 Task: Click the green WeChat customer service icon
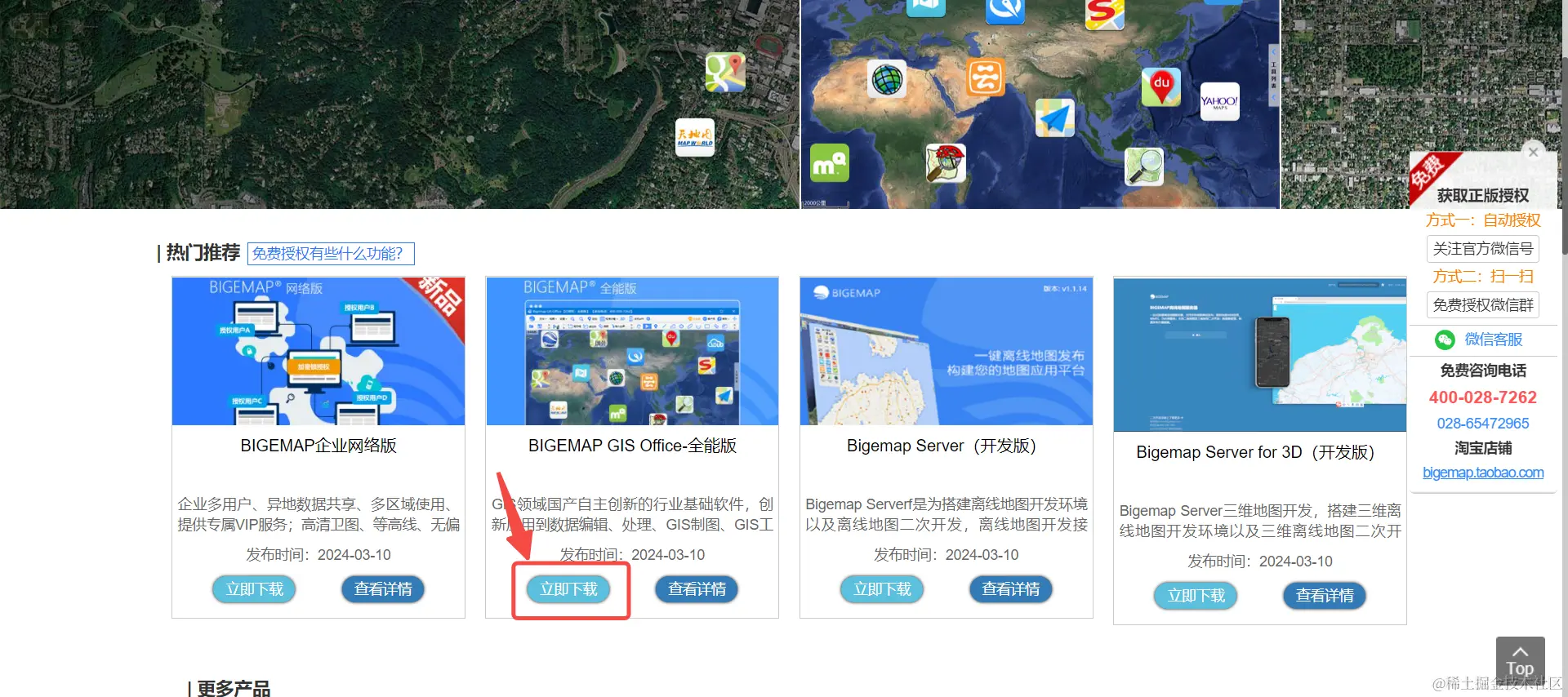click(x=1445, y=340)
